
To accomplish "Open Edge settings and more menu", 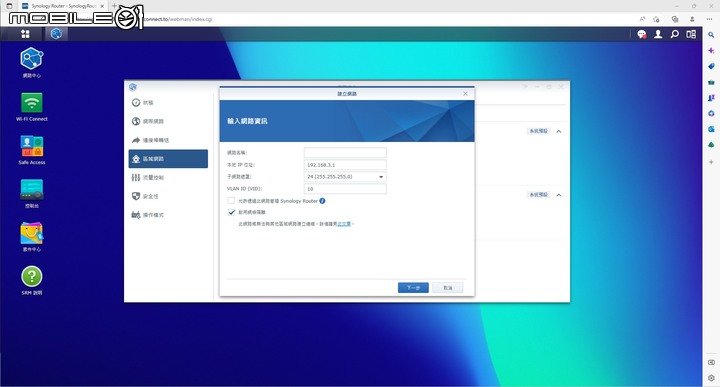I will point(709,19).
